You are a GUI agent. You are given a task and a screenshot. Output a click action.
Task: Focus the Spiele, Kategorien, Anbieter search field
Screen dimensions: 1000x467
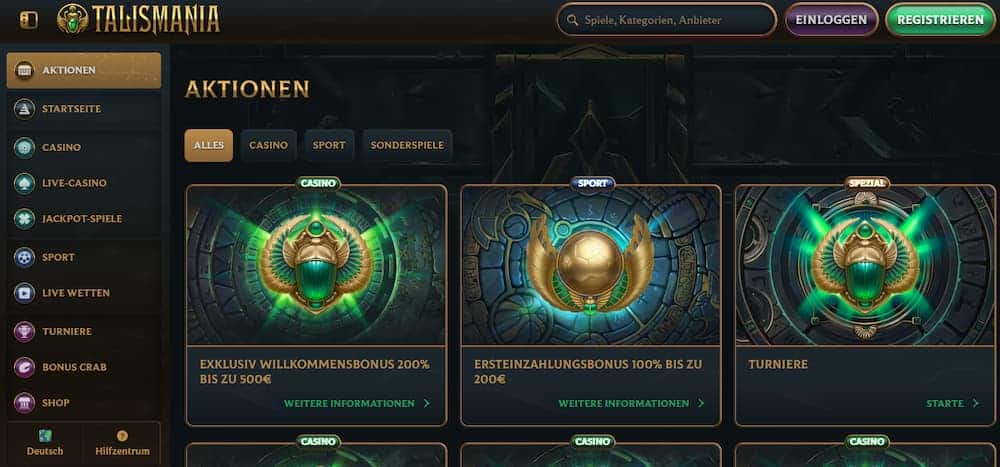(x=666, y=20)
